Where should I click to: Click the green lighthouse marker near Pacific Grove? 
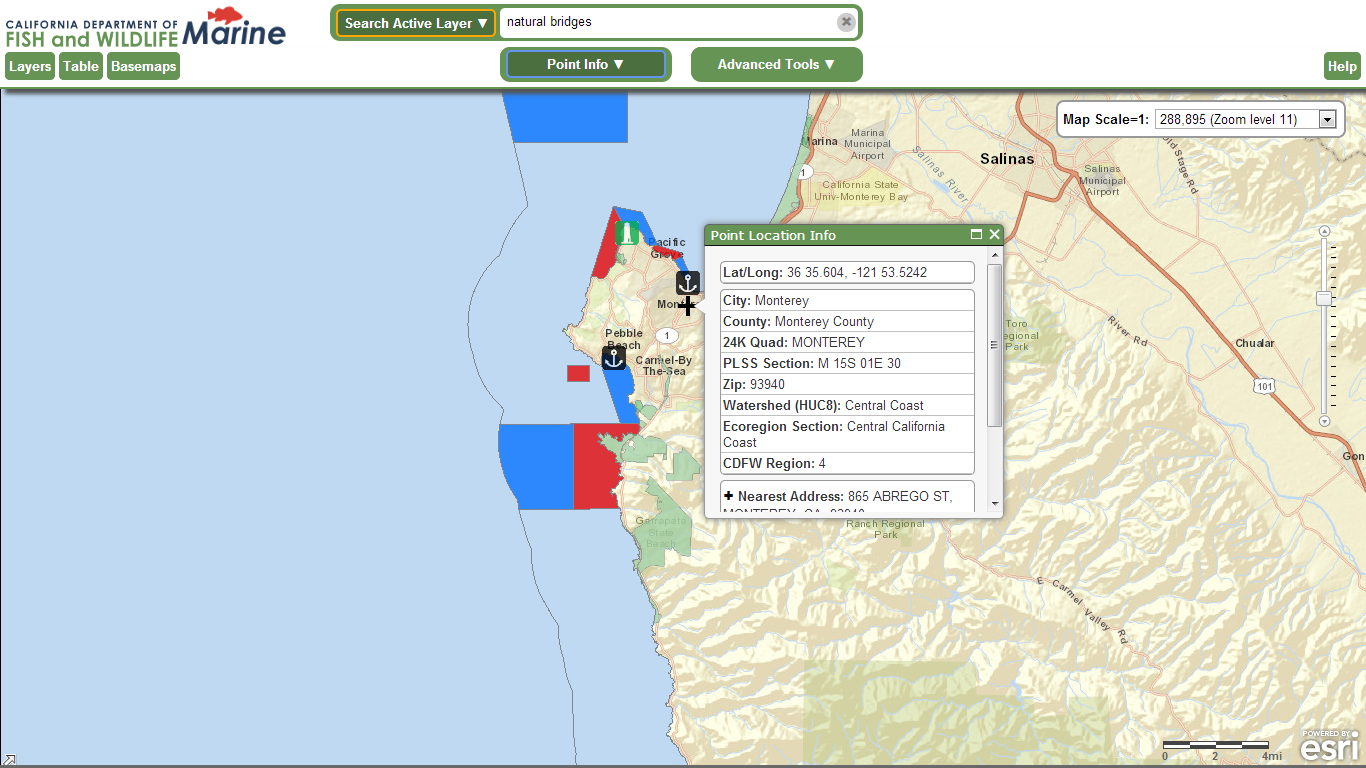(x=627, y=233)
